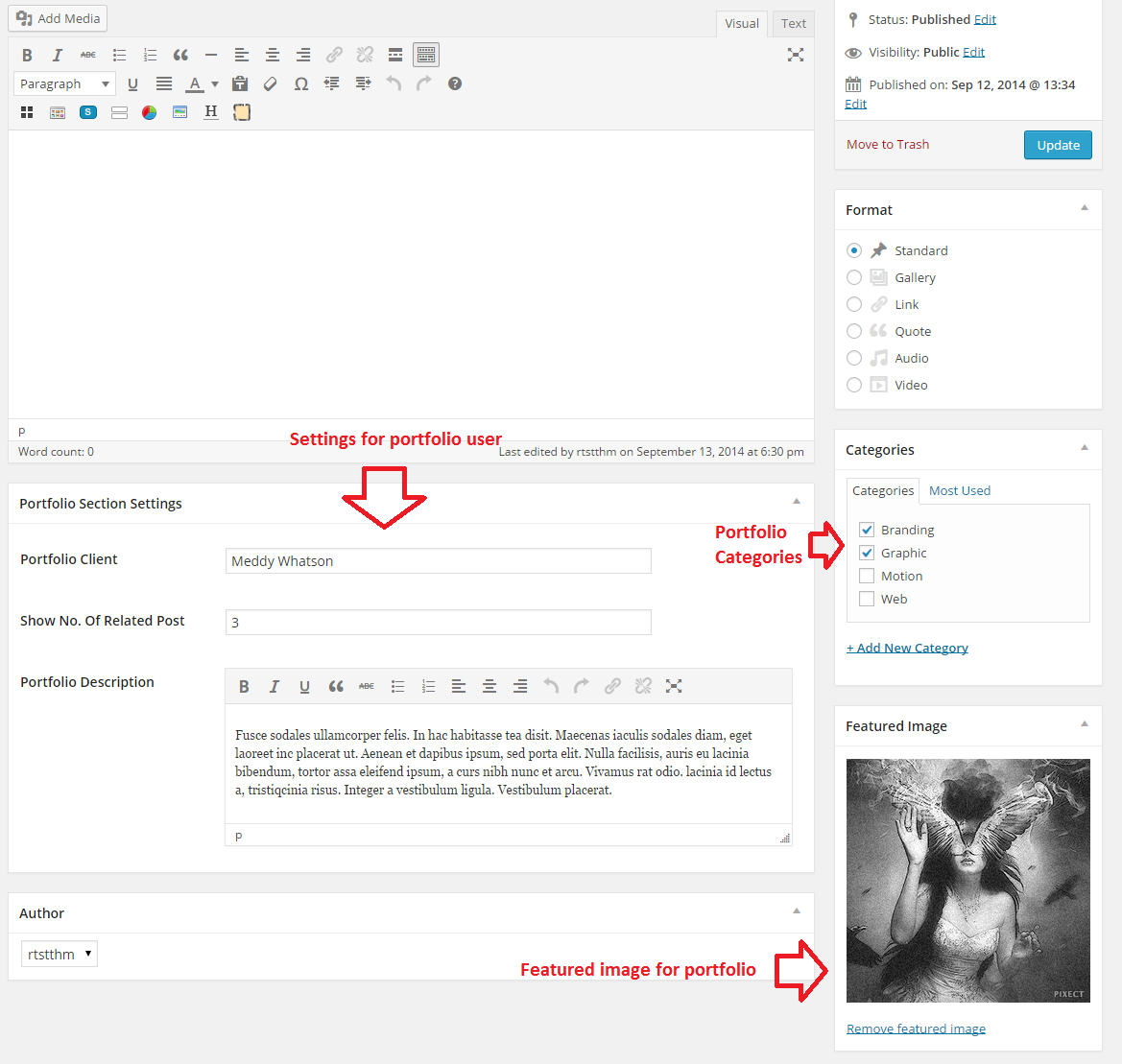Insert bulleted list in main editor
This screenshot has width=1122, height=1064.
[120, 55]
